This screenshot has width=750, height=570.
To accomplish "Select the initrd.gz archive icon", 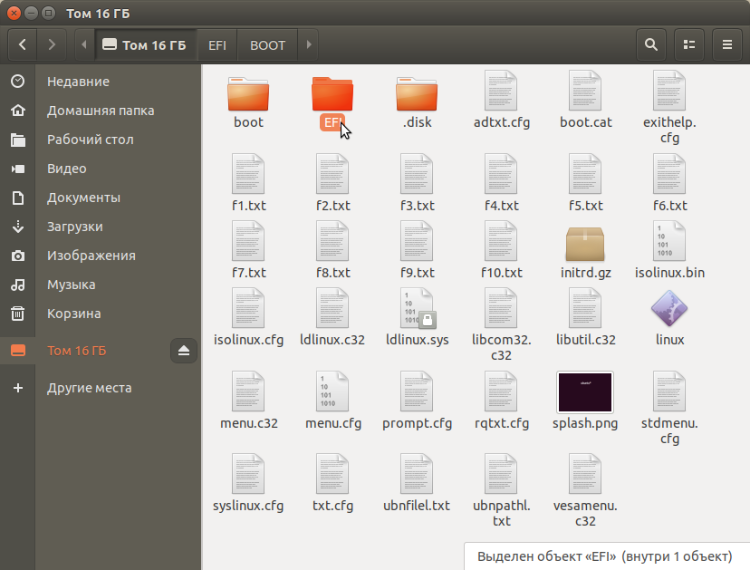I will 585,243.
